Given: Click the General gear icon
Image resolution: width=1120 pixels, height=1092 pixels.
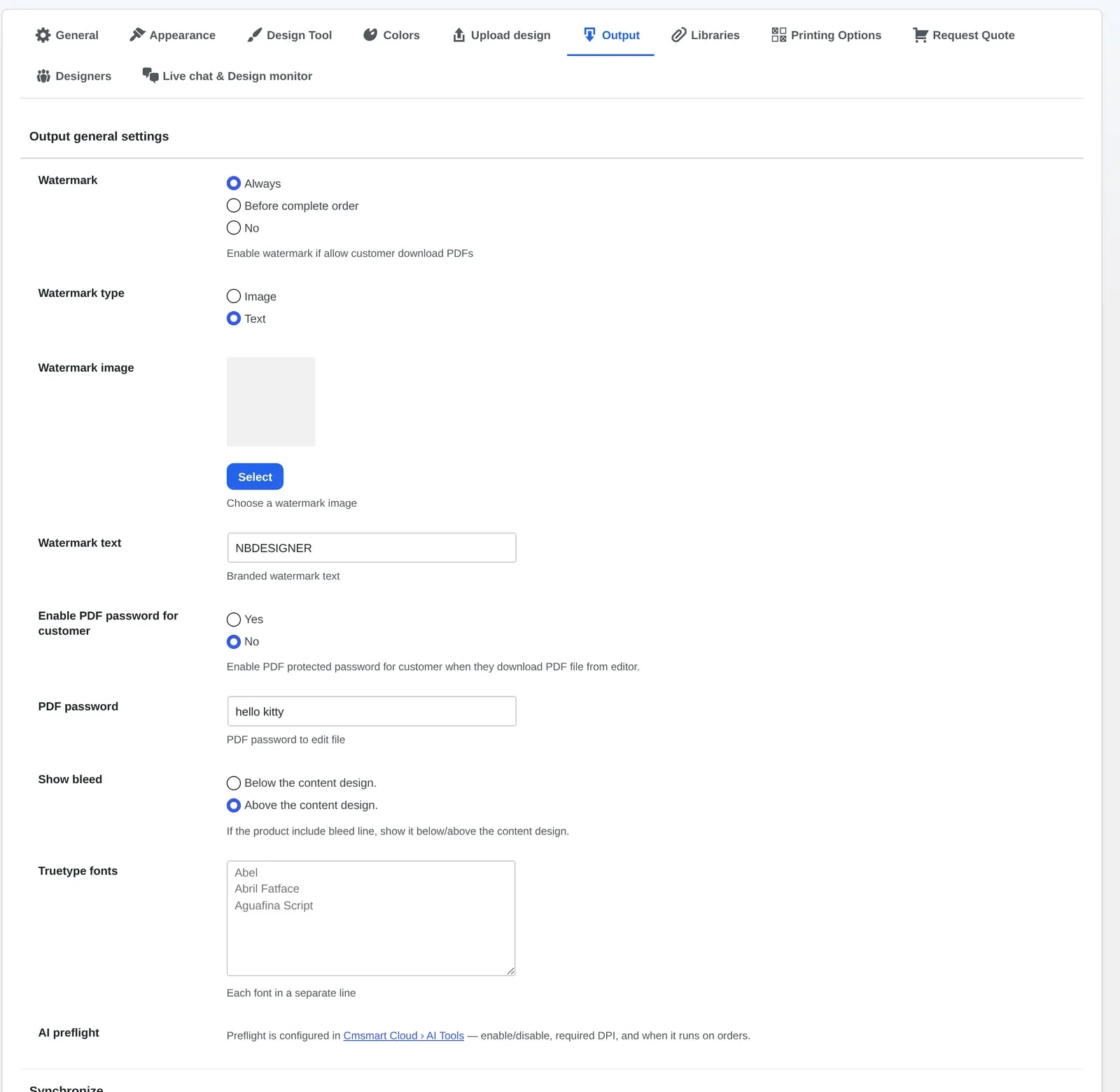Looking at the screenshot, I should (x=43, y=35).
